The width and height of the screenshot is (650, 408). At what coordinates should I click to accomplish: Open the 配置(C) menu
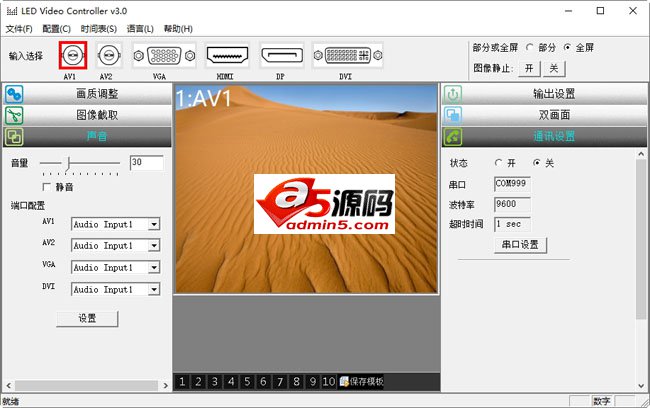click(56, 29)
